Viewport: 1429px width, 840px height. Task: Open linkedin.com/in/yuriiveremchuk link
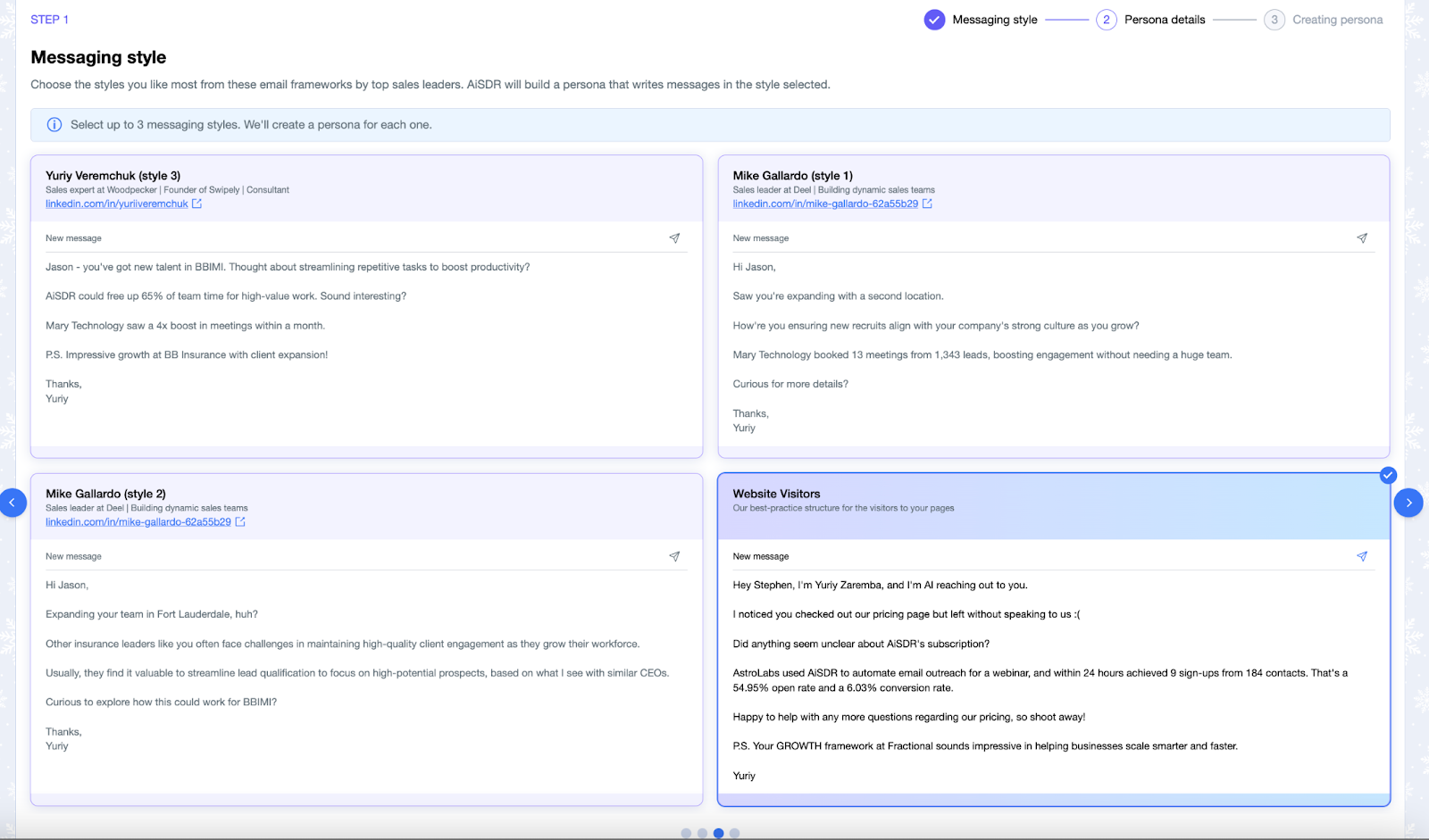pos(117,204)
